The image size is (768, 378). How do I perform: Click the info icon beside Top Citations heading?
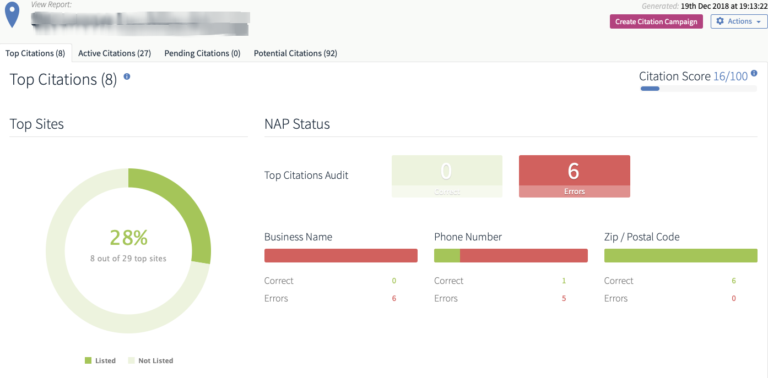click(127, 77)
